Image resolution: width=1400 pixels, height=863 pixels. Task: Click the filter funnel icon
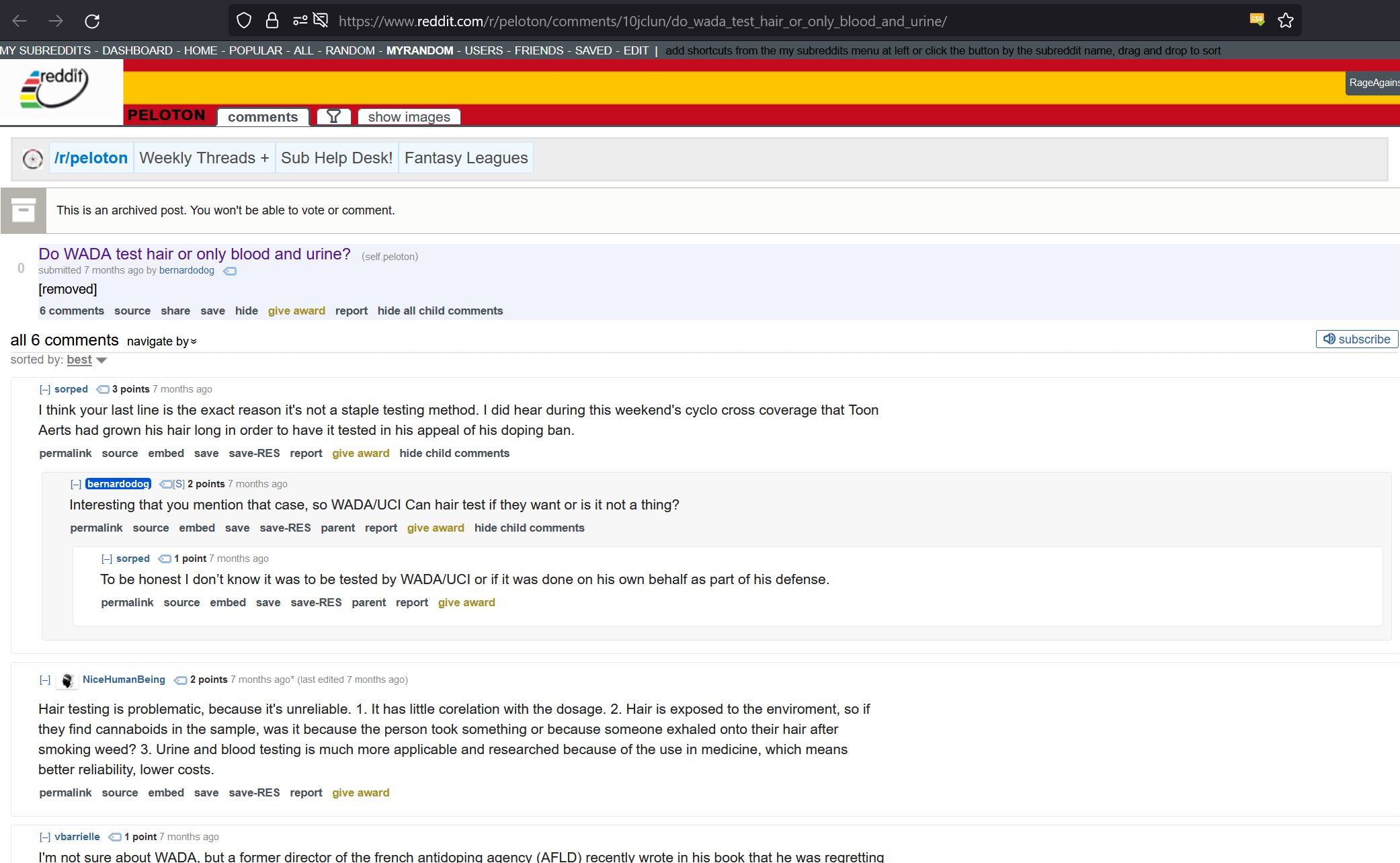pos(333,116)
